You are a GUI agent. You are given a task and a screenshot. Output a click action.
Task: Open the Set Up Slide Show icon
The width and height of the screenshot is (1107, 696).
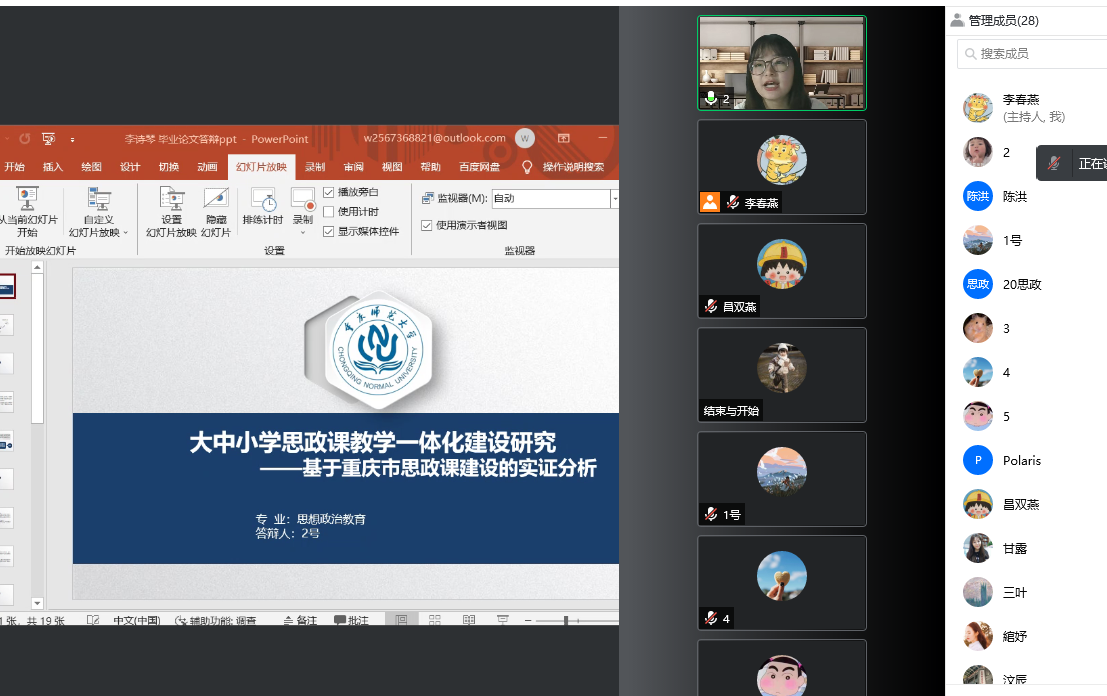coord(171,210)
